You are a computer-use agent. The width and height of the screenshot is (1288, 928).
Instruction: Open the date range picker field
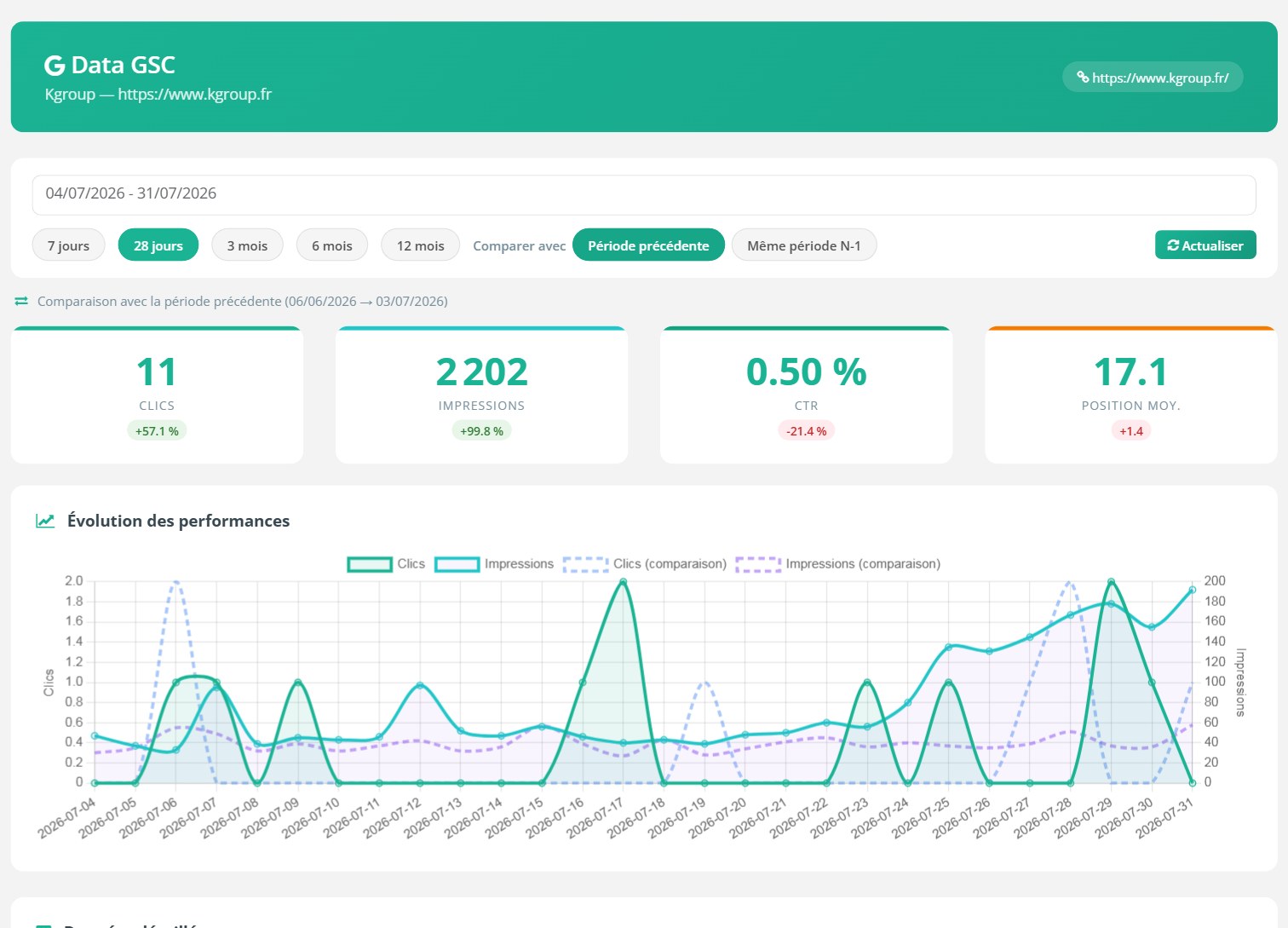pyautogui.click(x=644, y=194)
